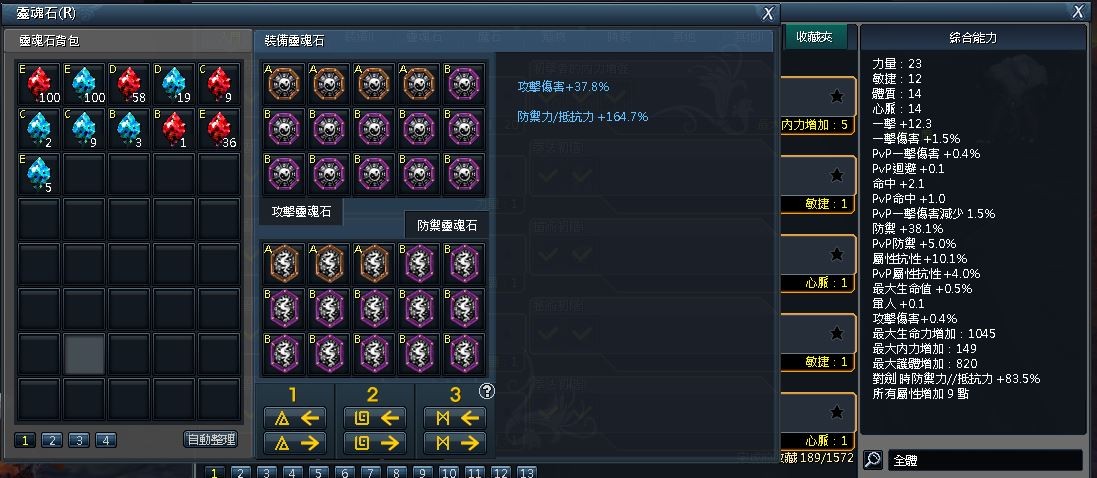
Task: Click preset 2 right arrow button
Action: (374, 443)
